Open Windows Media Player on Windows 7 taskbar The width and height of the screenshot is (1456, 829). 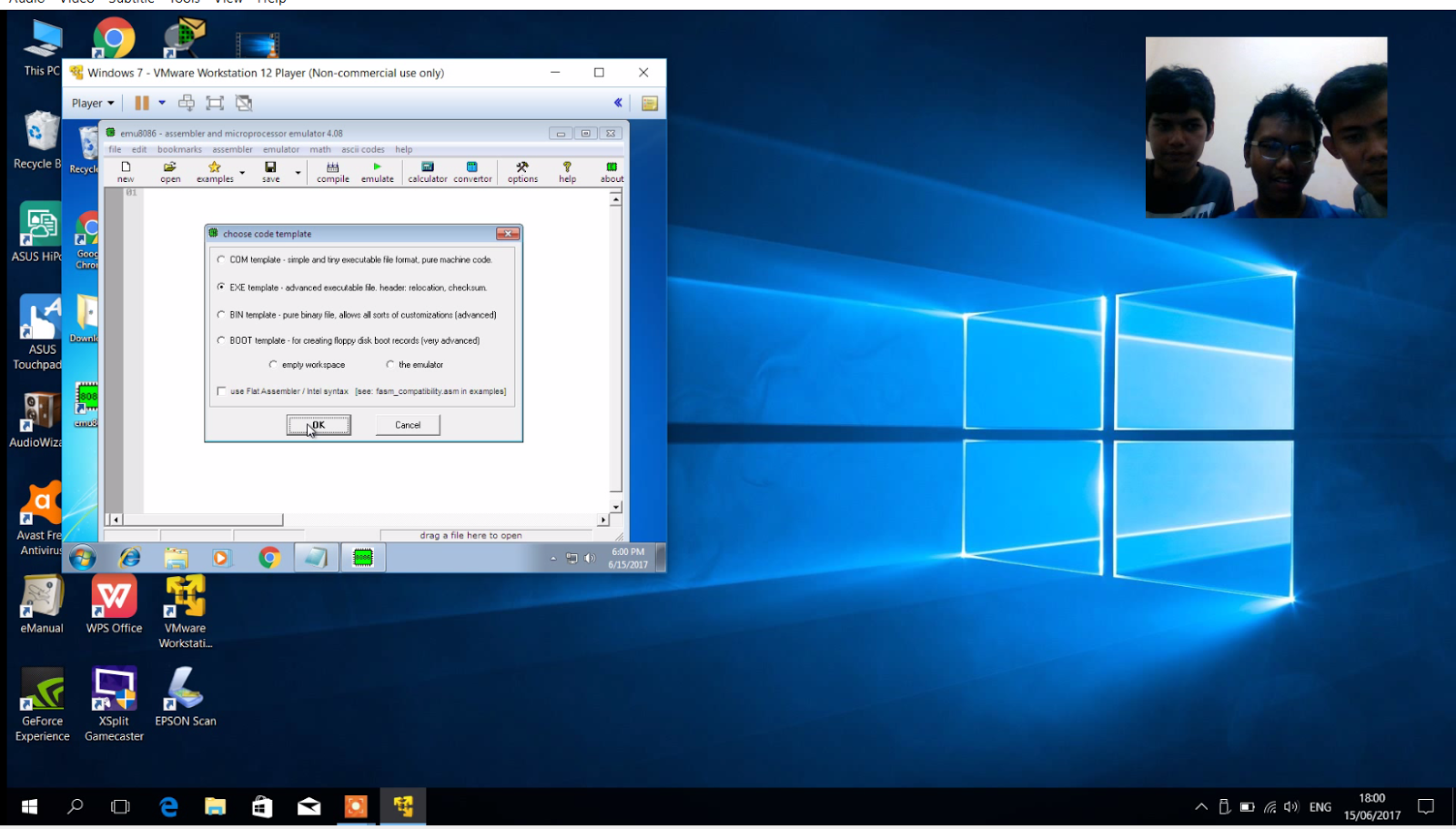[x=221, y=558]
